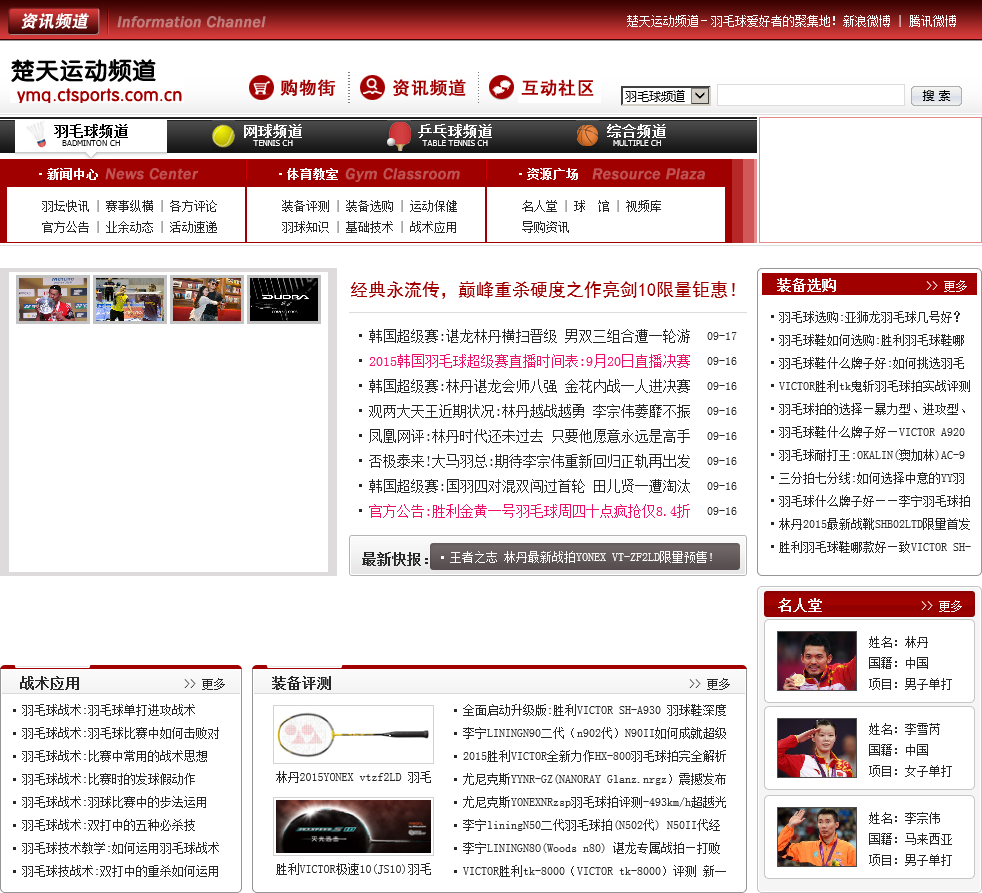Screen dimensions: 982x893
Task: Click the yellow tennis ball icon
Action: pos(223,136)
